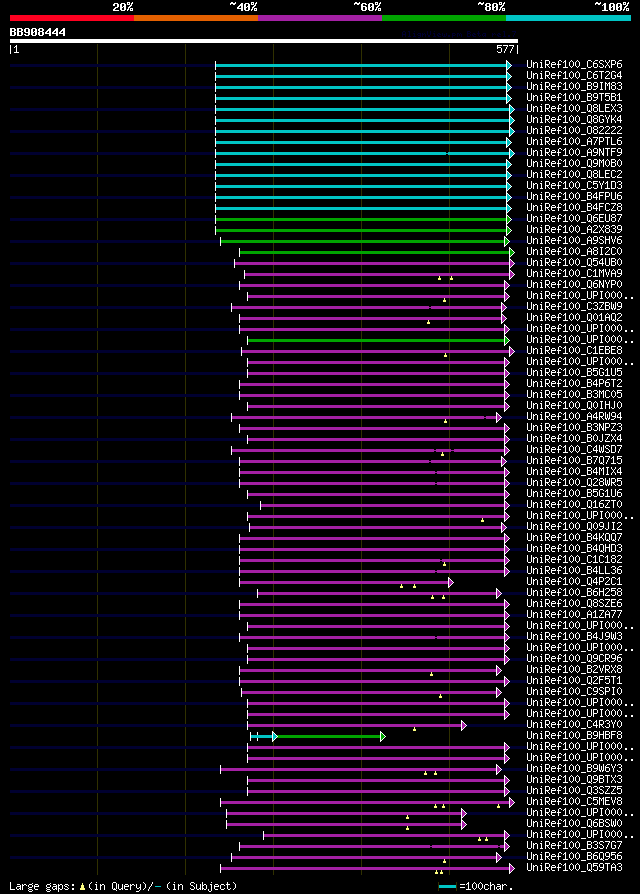Open hit UniRef100_A8I2C0
The width and height of the screenshot is (640, 894).
[574, 251]
